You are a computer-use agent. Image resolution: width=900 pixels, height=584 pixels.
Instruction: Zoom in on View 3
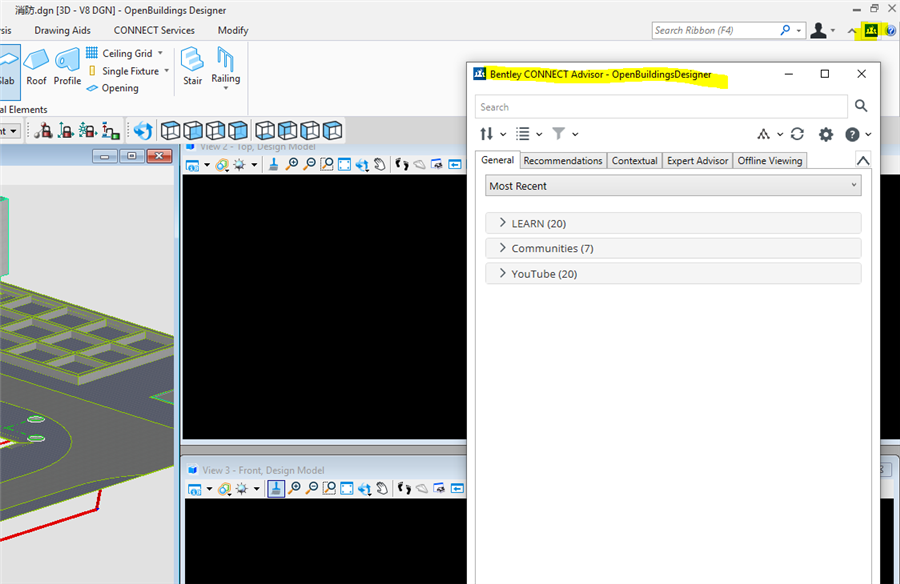(x=294, y=489)
